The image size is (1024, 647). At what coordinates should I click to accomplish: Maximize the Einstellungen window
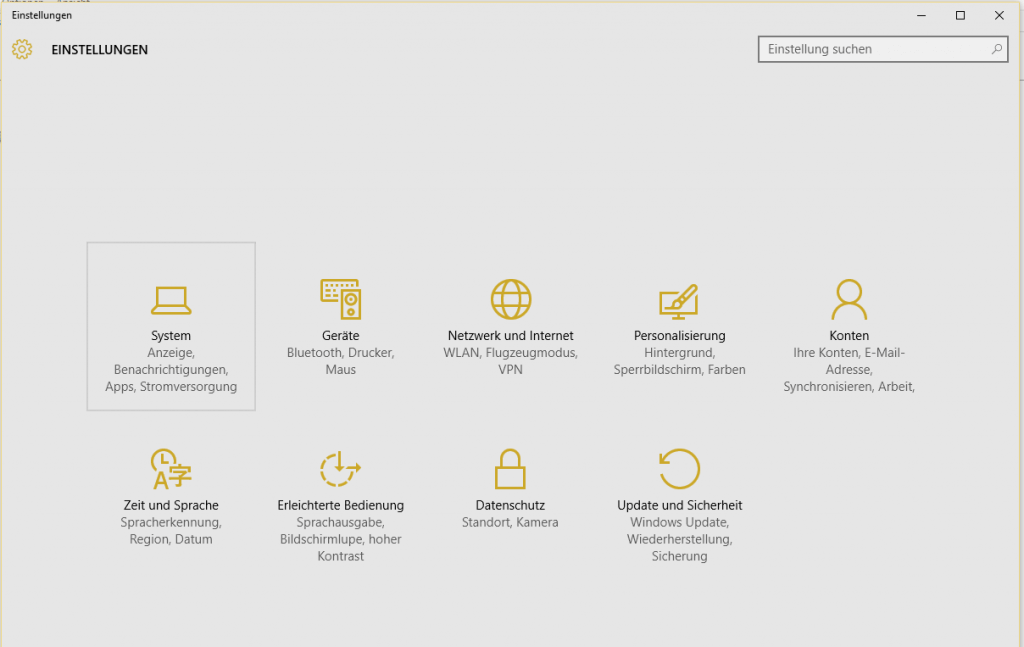[960, 15]
